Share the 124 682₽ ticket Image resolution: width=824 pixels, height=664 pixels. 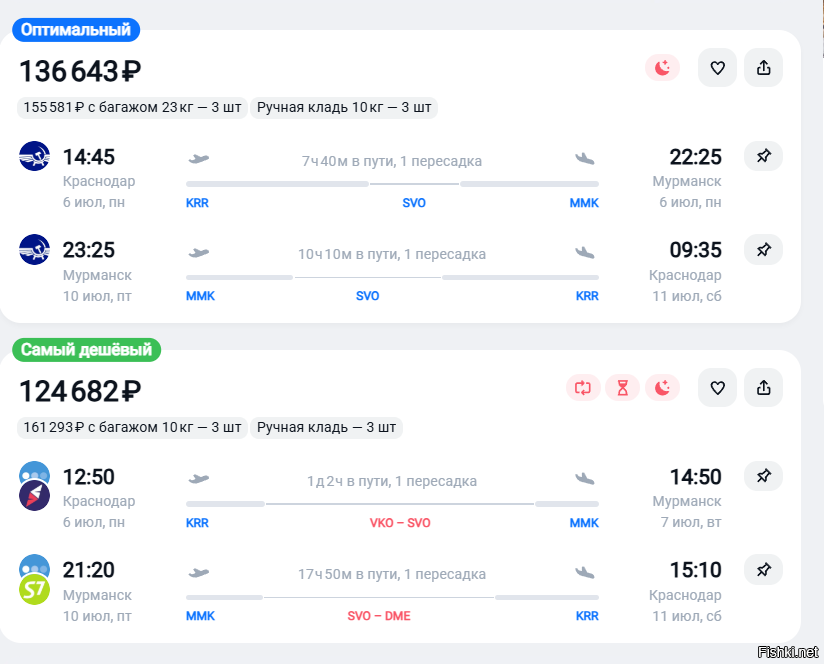764,388
